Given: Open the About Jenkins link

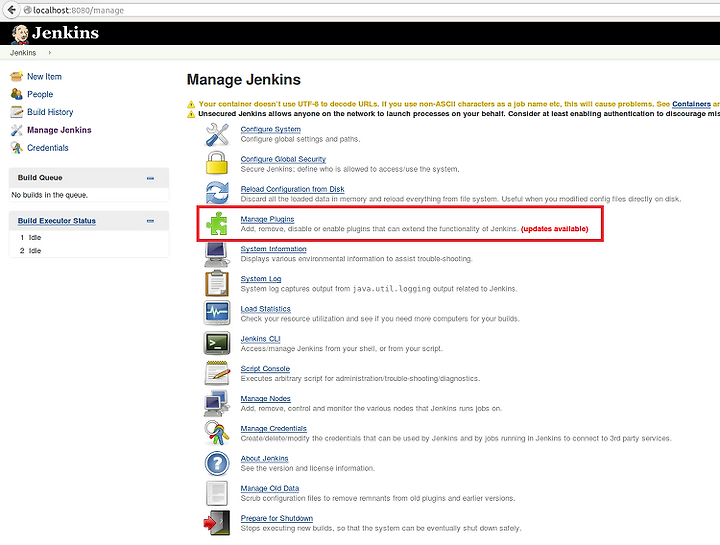Looking at the screenshot, I should coord(264,458).
